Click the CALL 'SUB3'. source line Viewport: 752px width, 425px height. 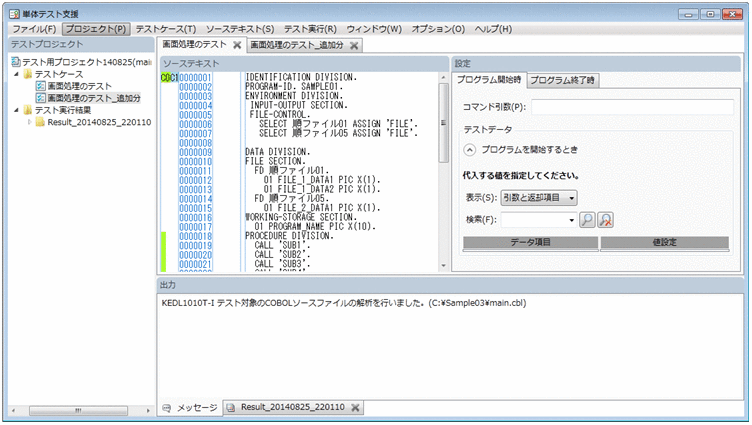pos(282,264)
